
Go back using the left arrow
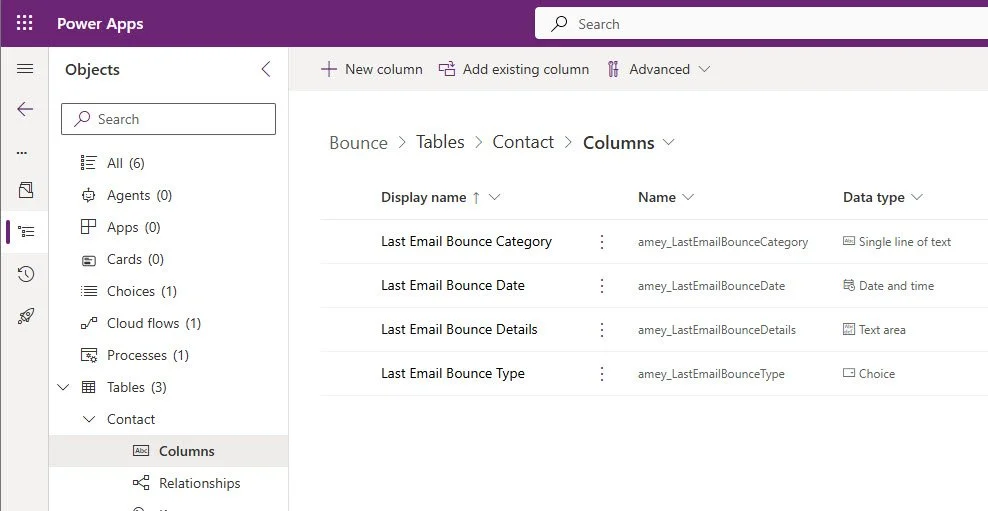point(25,109)
